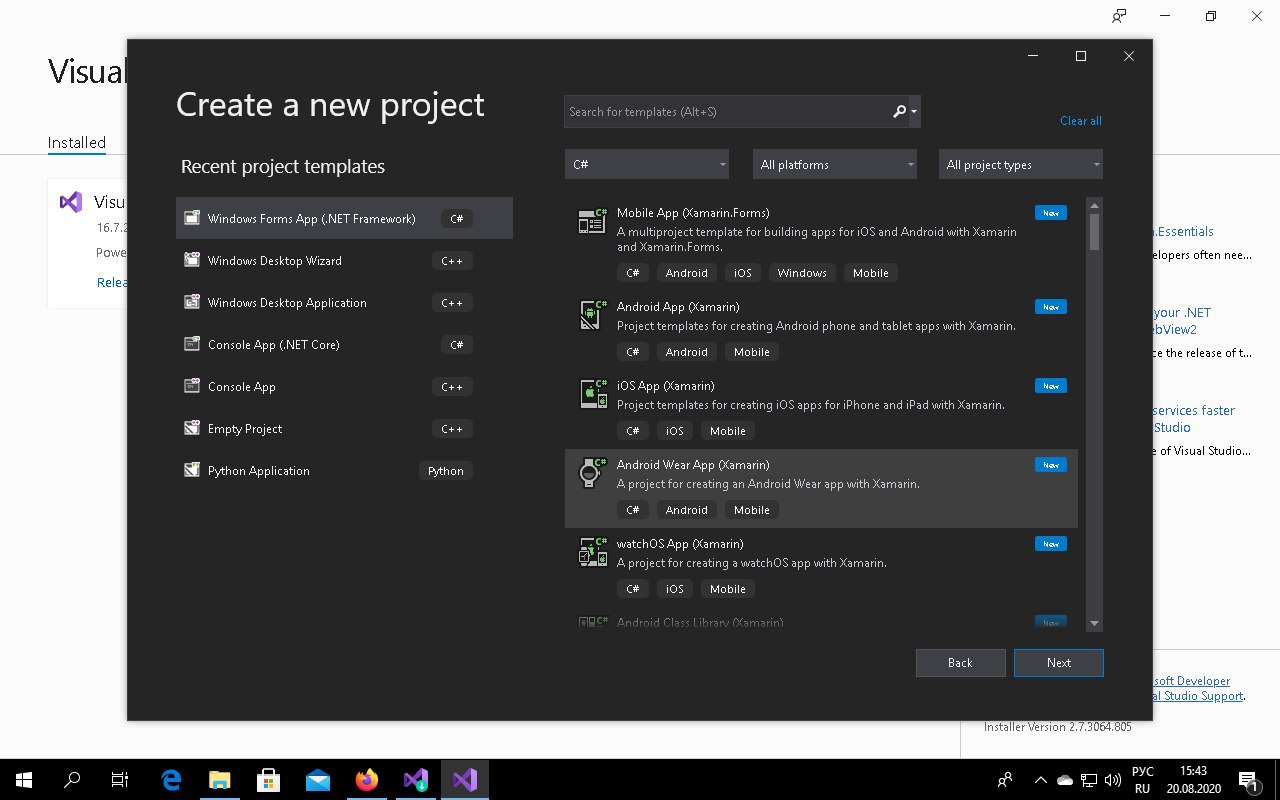Click the search magnifier icon in template search
Image resolution: width=1280 pixels, height=800 pixels.
coord(899,112)
